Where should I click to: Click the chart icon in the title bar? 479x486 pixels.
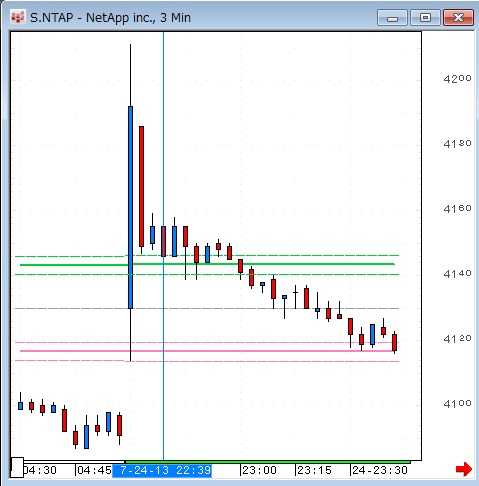point(18,17)
